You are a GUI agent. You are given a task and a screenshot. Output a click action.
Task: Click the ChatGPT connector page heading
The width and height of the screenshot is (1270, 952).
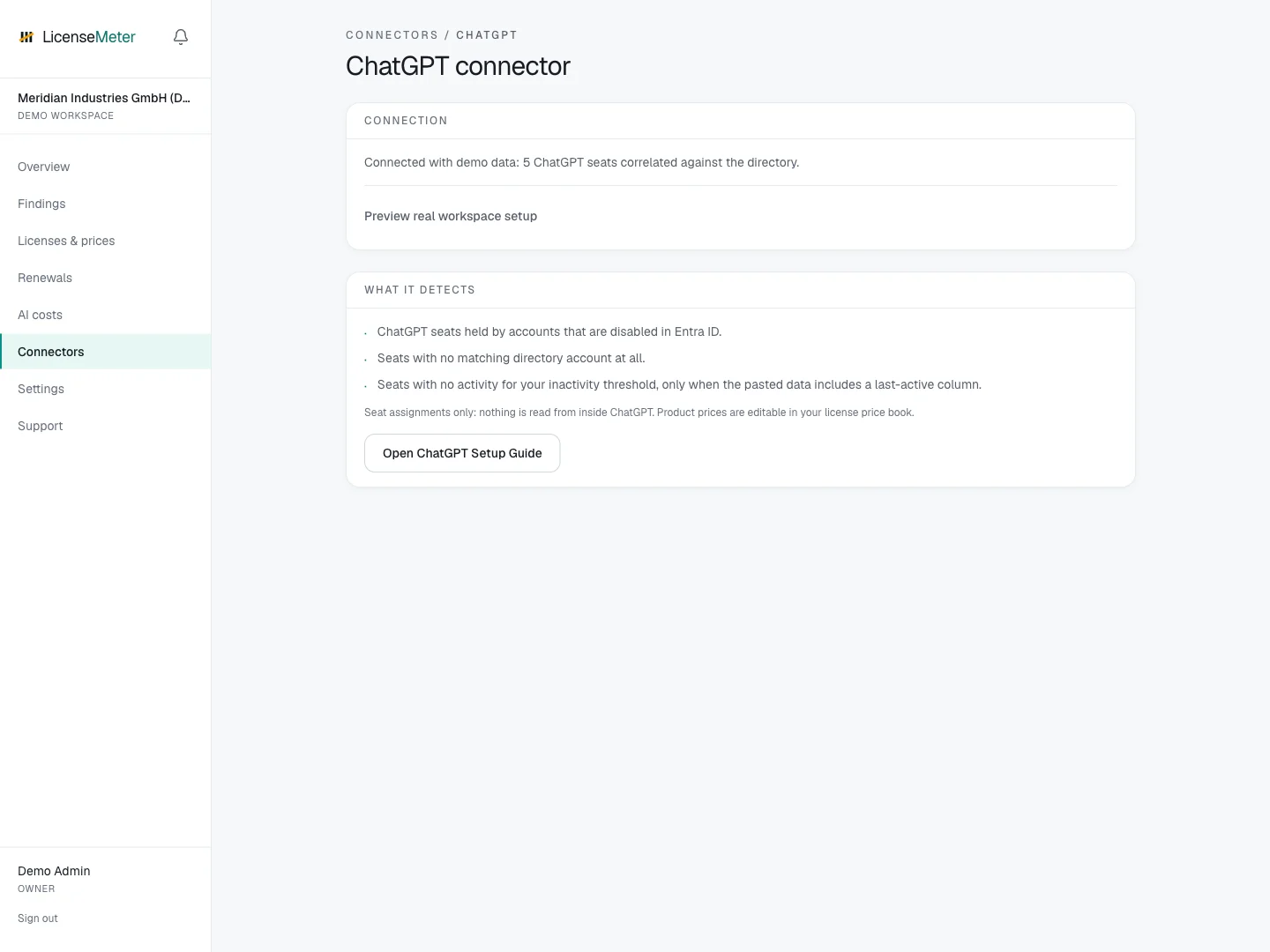[458, 66]
